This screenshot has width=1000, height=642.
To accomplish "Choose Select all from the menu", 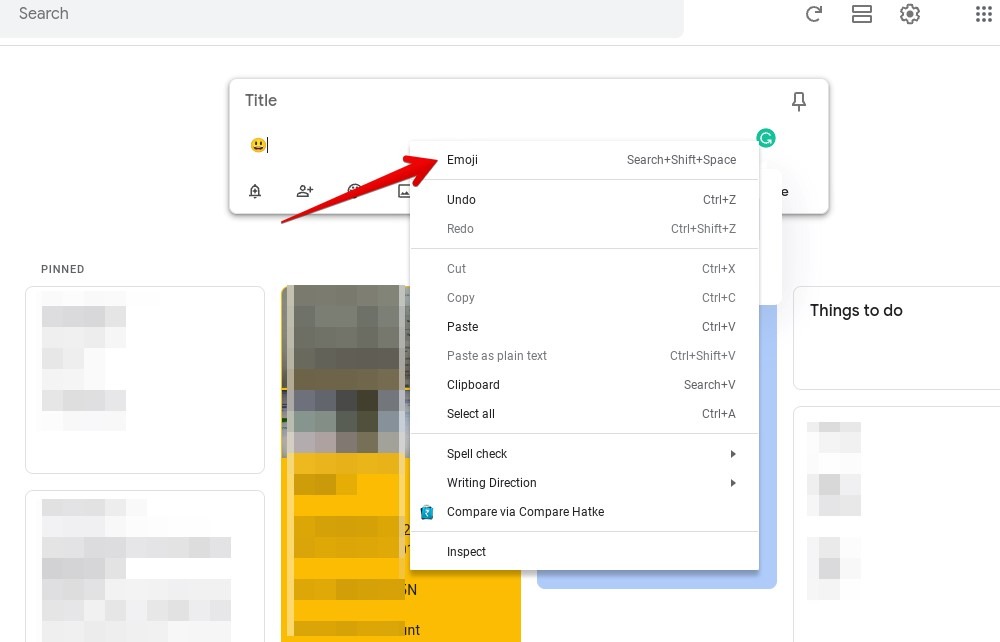I will pyautogui.click(x=470, y=413).
